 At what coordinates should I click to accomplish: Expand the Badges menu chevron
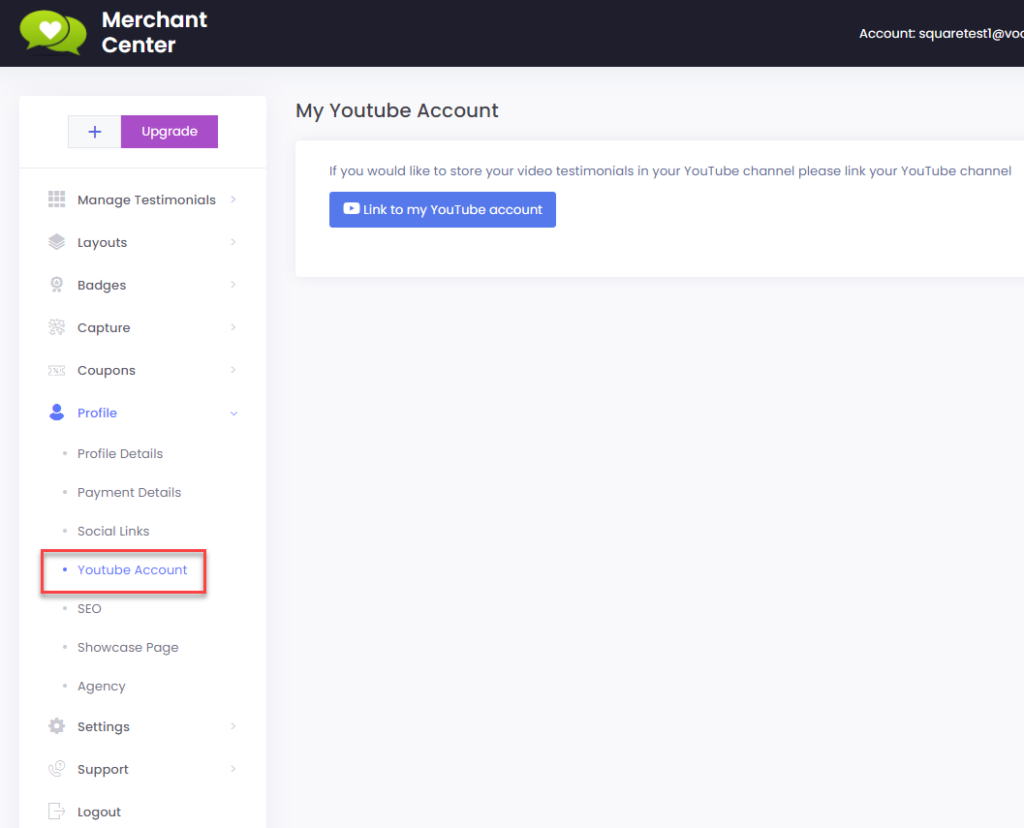click(233, 285)
